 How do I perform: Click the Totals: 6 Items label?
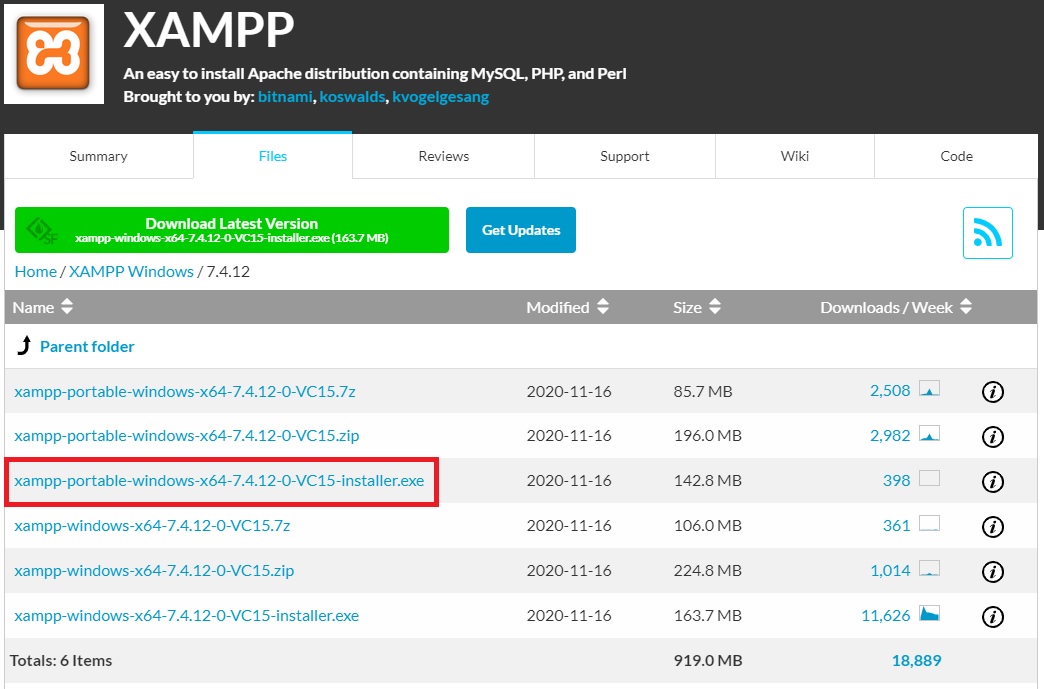61,660
